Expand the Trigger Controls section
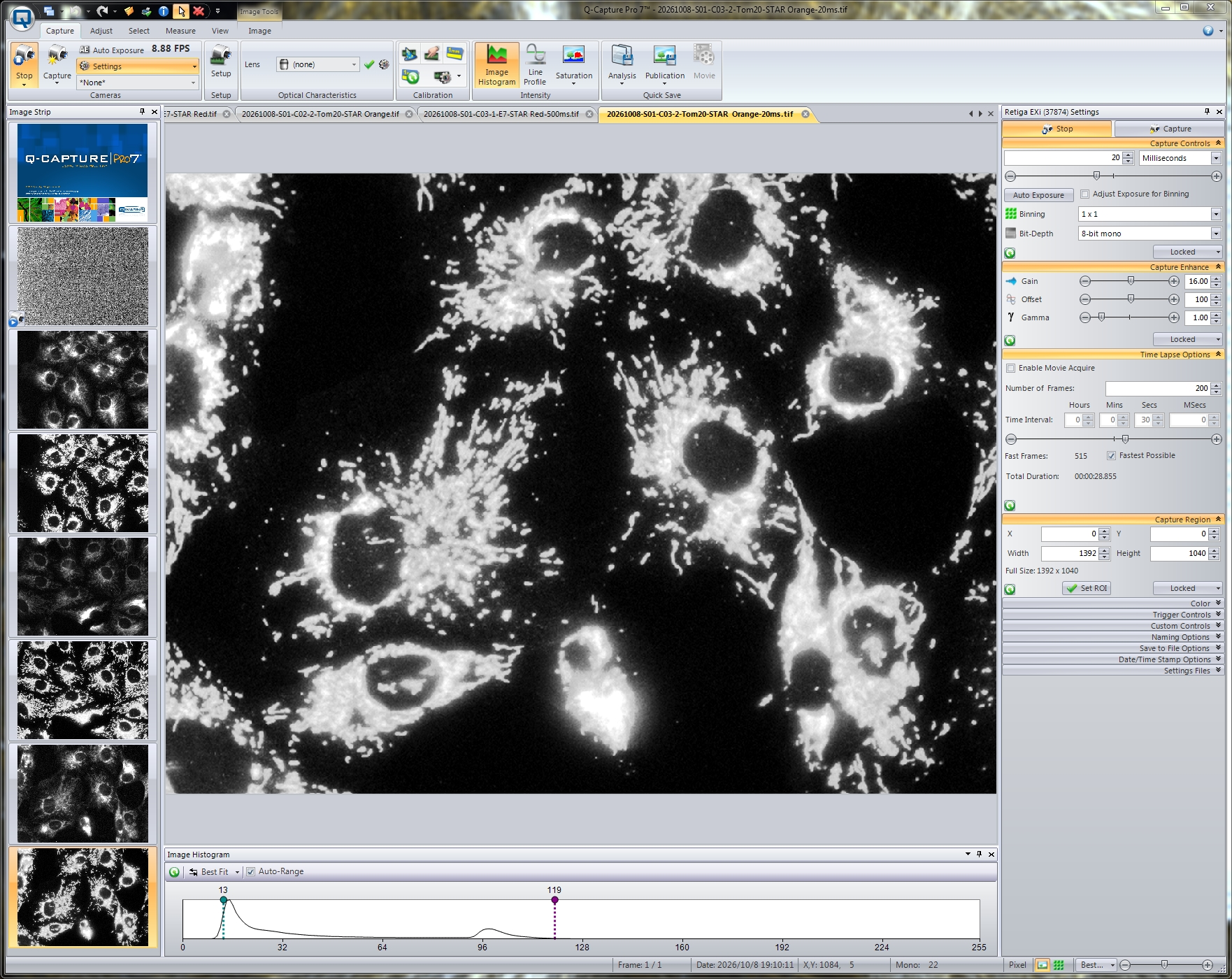The width and height of the screenshot is (1232, 979). tap(1112, 615)
